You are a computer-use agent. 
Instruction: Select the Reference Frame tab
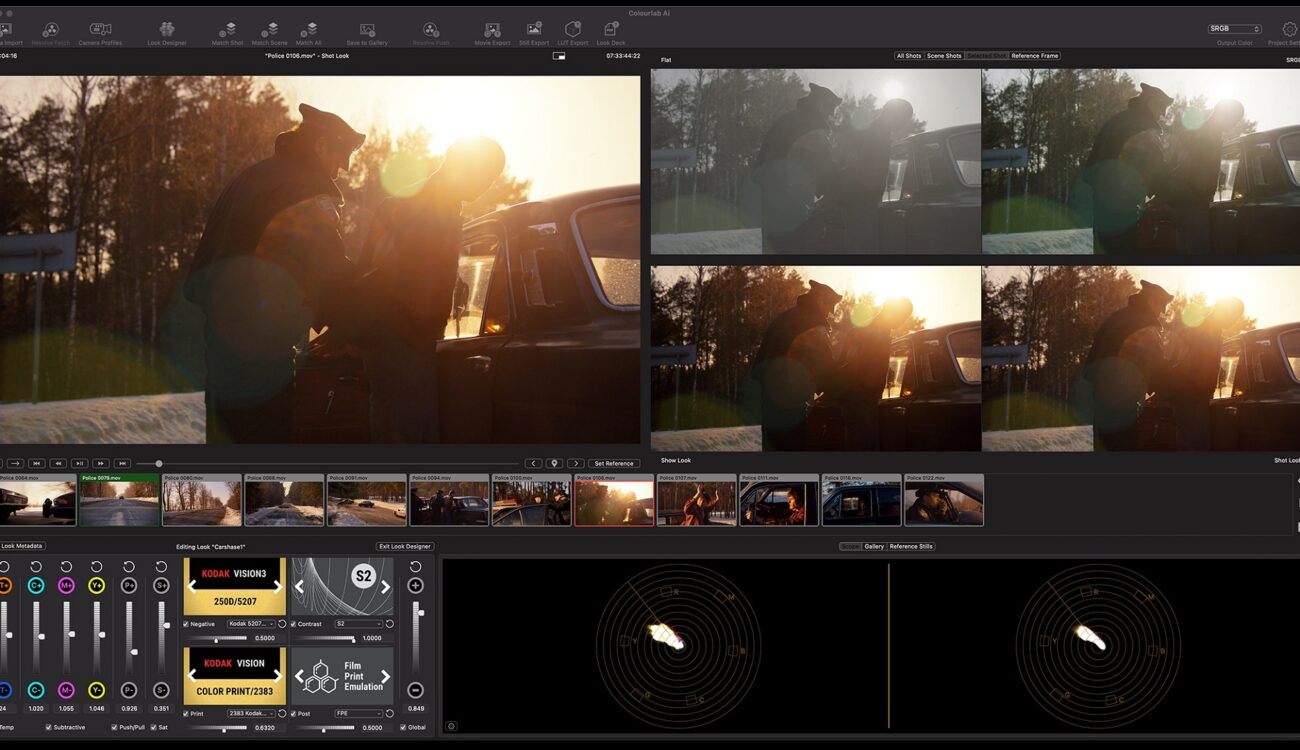pos(1035,56)
